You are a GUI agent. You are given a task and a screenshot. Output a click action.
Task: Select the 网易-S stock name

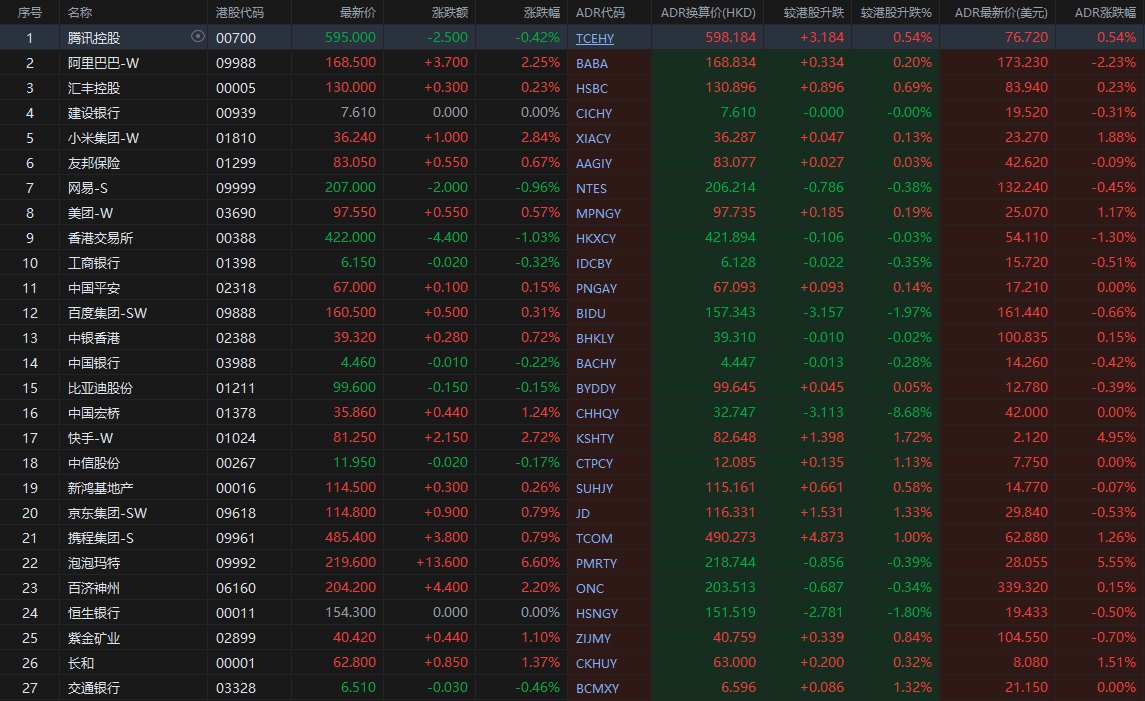pyautogui.click(x=88, y=188)
